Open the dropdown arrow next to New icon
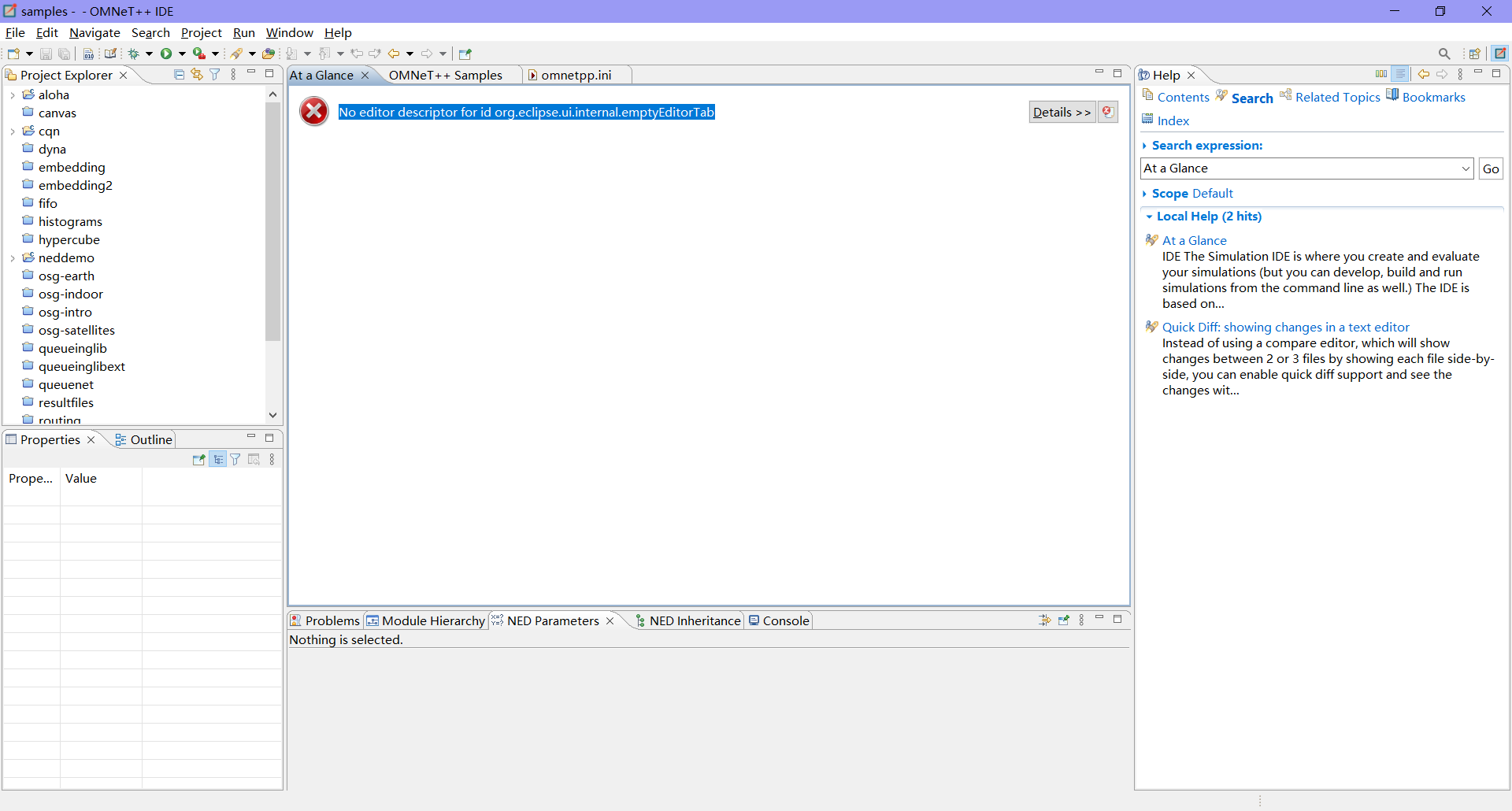1512x811 pixels. [29, 54]
